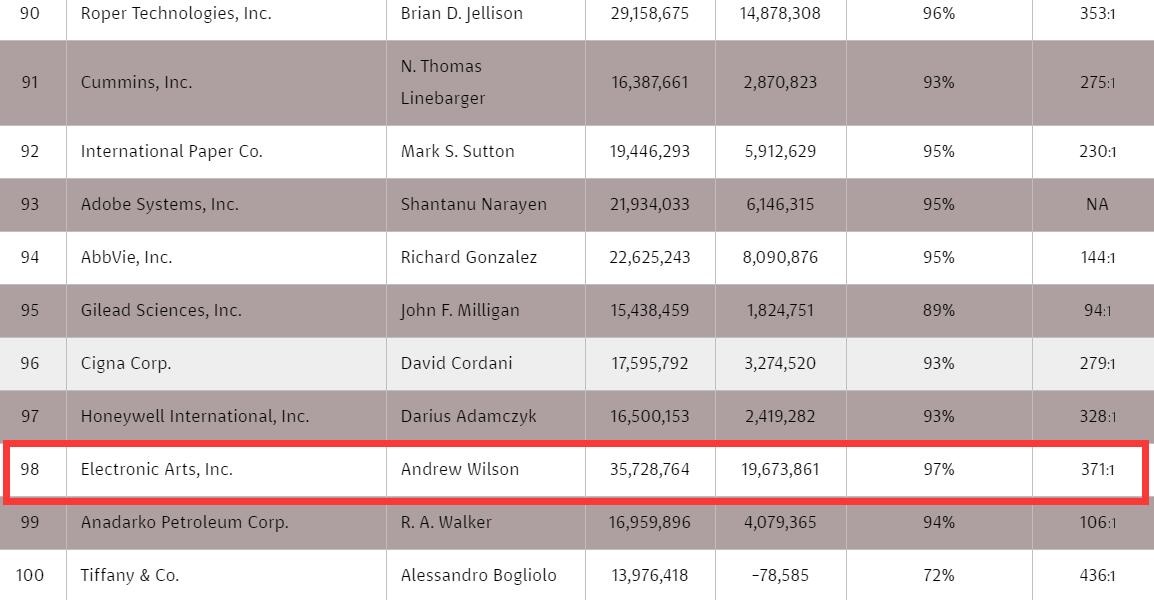The width and height of the screenshot is (1154, 600).
Task: Select John F. Milligan's name
Action: pyautogui.click(x=459, y=310)
